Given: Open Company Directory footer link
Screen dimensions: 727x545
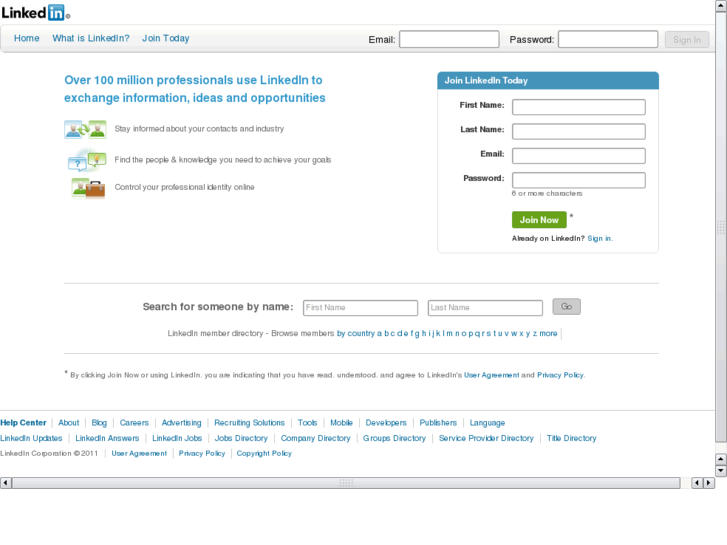Looking at the screenshot, I should (315, 438).
